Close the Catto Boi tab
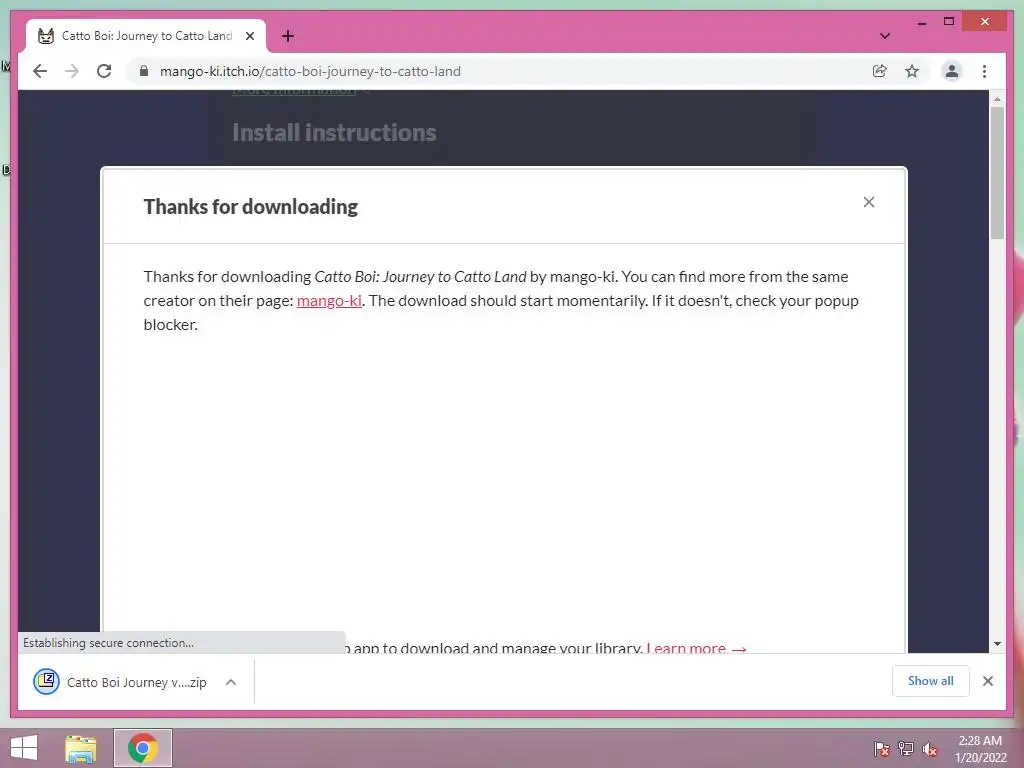Viewport: 1024px width, 768px height. [x=249, y=36]
